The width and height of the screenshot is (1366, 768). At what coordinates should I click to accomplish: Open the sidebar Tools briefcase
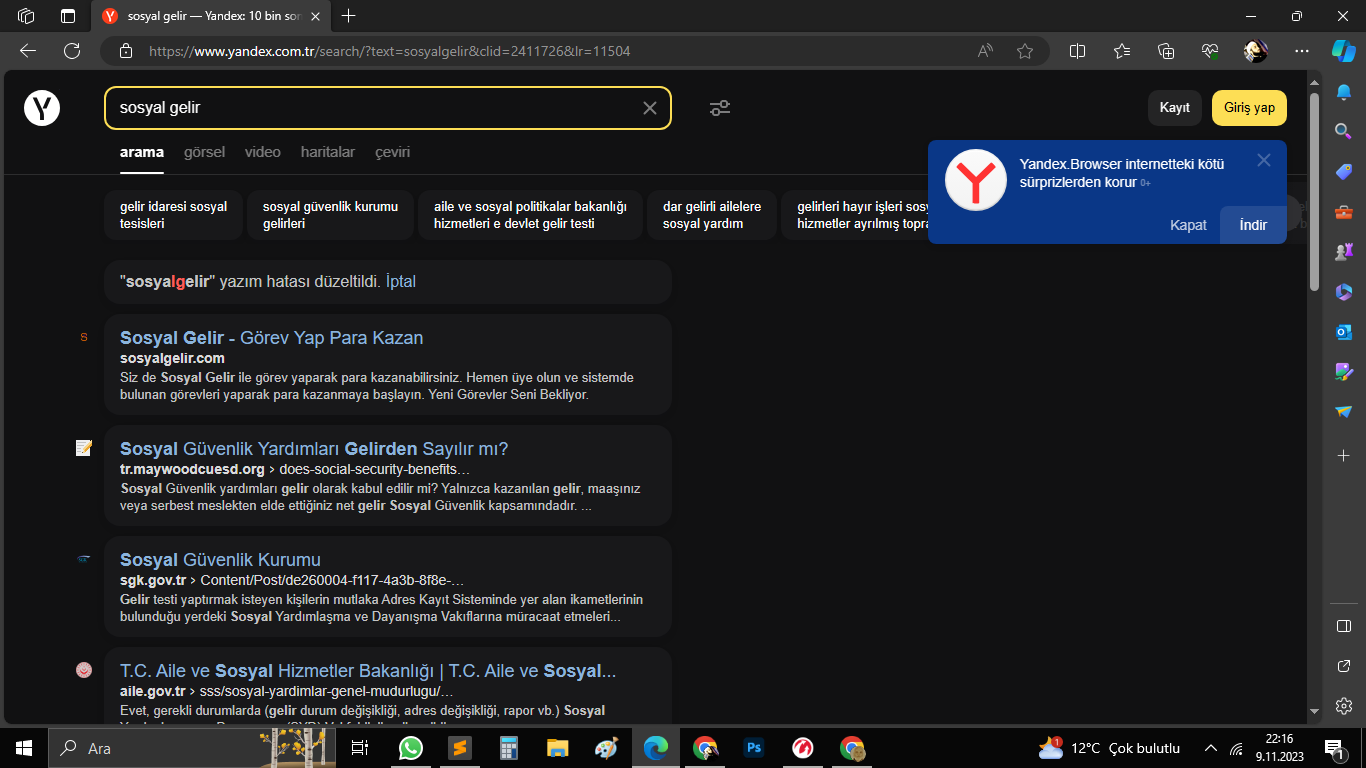click(x=1344, y=212)
